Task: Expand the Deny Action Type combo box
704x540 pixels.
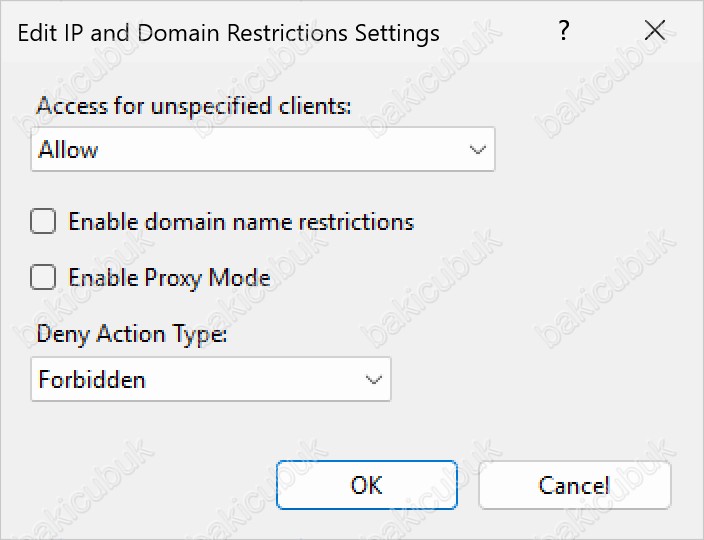Action: (211, 379)
